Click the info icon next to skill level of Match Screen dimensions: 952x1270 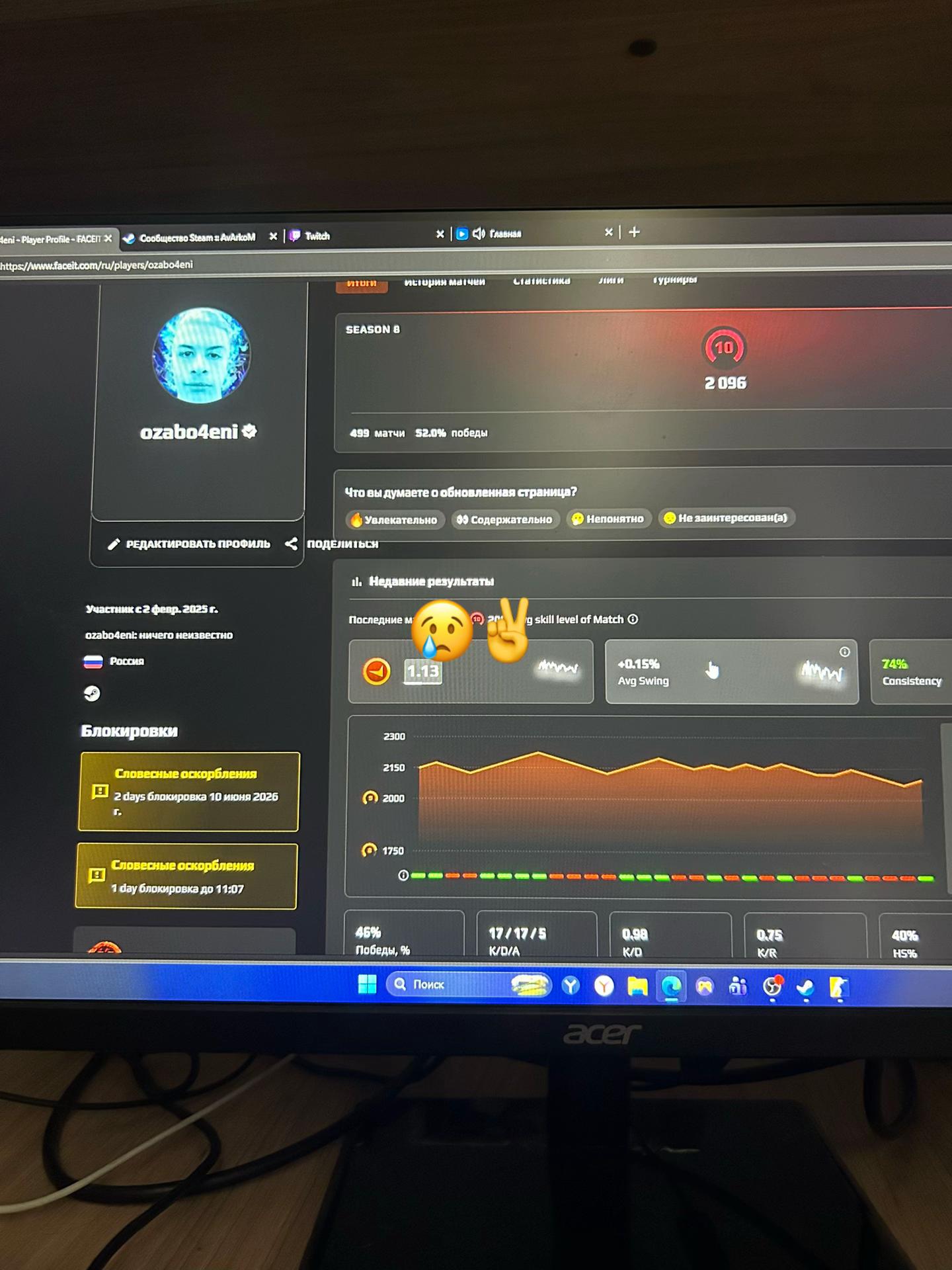633,619
